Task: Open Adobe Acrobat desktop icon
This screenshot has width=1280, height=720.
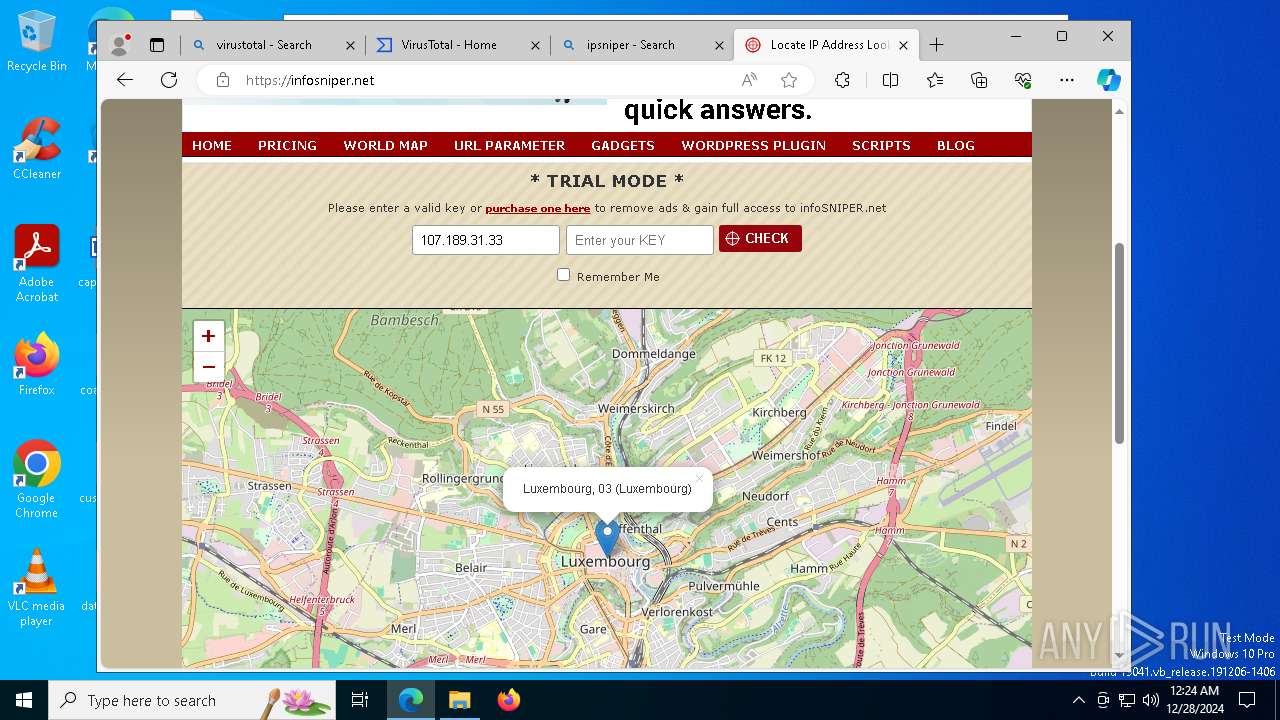Action: (x=37, y=264)
